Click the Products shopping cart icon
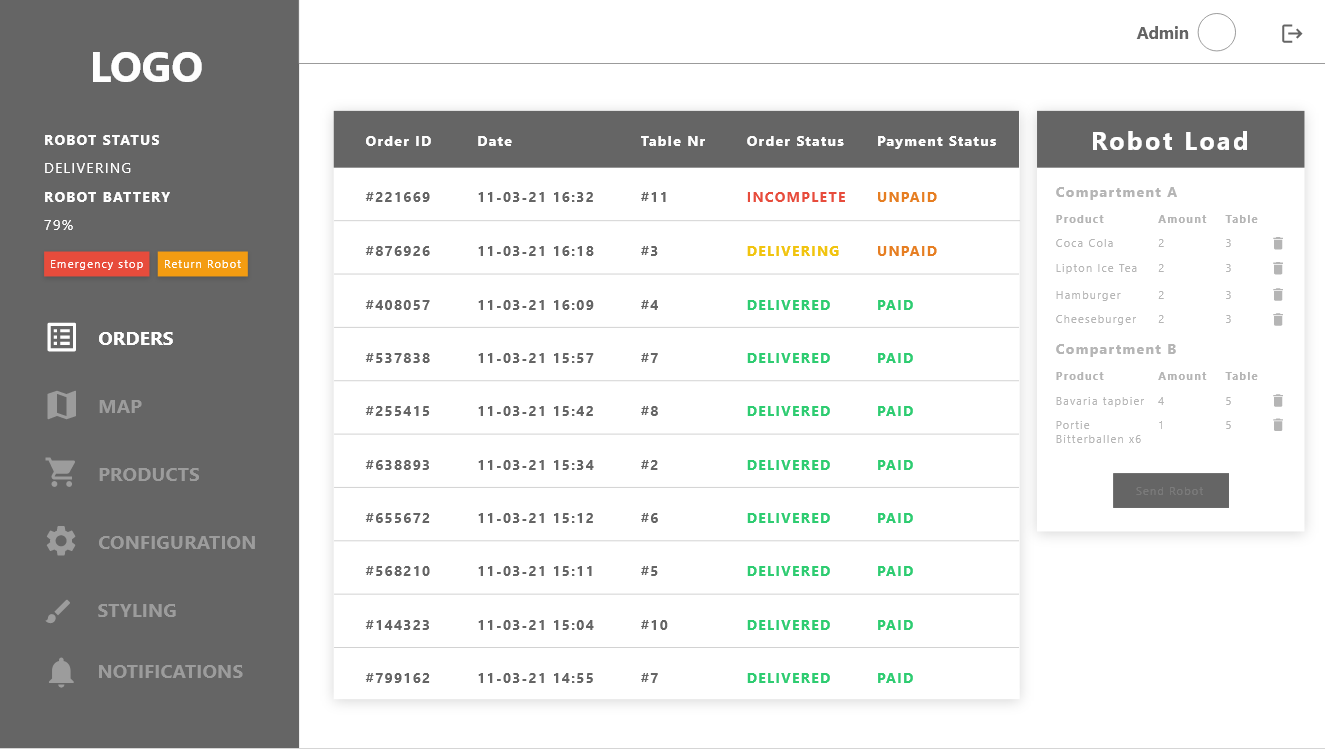 (x=62, y=473)
